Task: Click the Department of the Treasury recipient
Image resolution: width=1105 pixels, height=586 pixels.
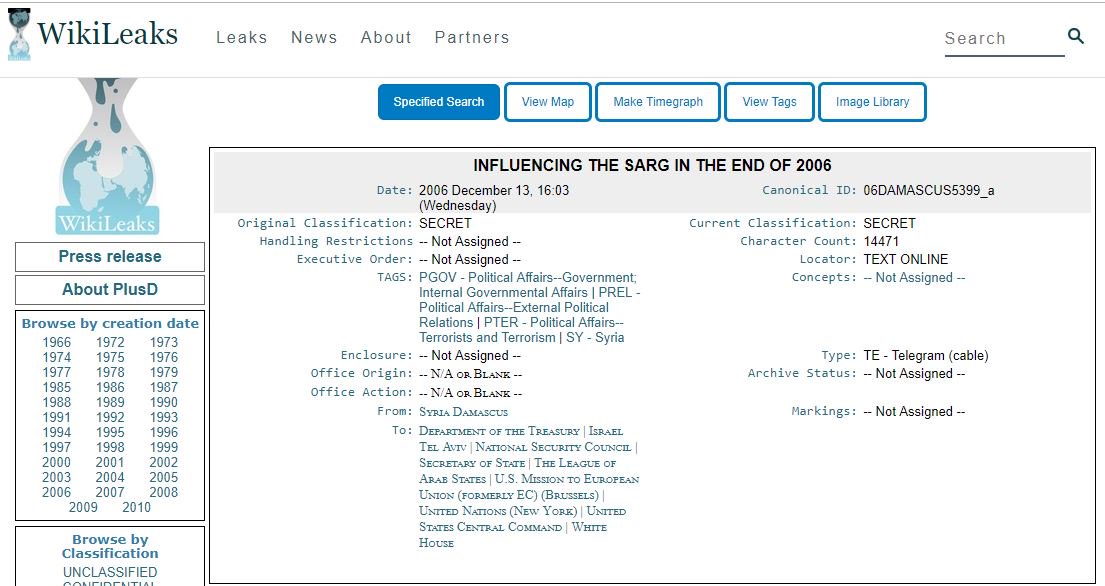Action: 499,431
